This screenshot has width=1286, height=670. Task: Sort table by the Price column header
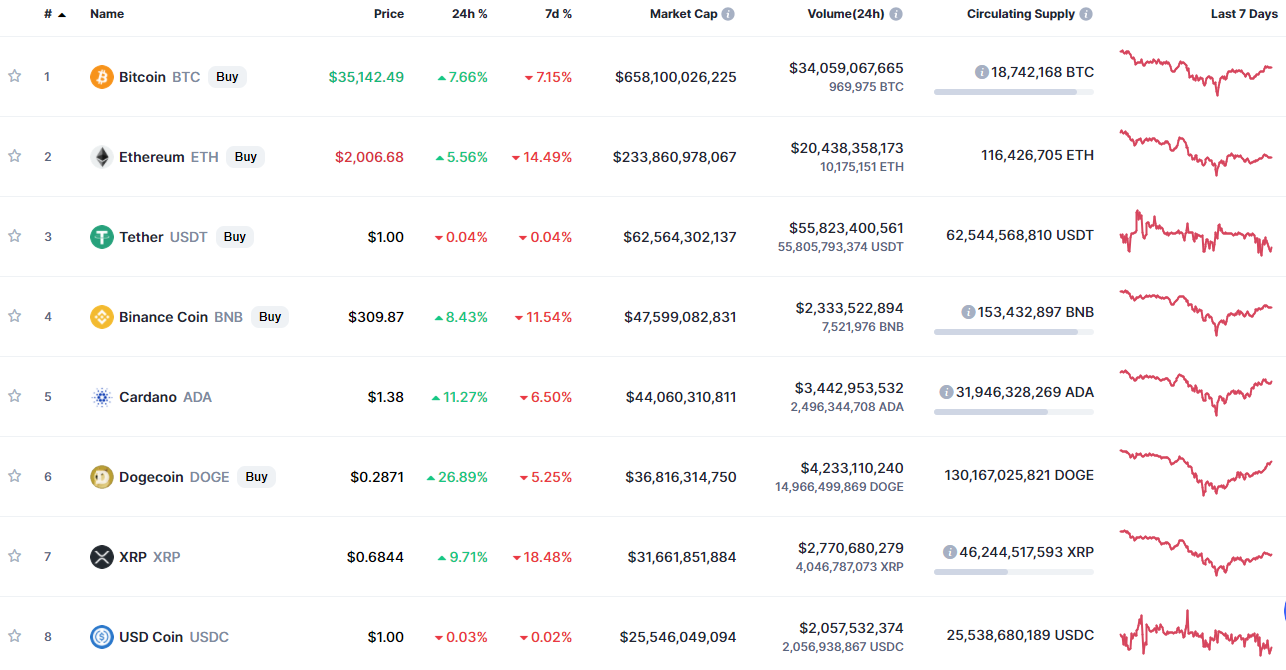pos(389,14)
